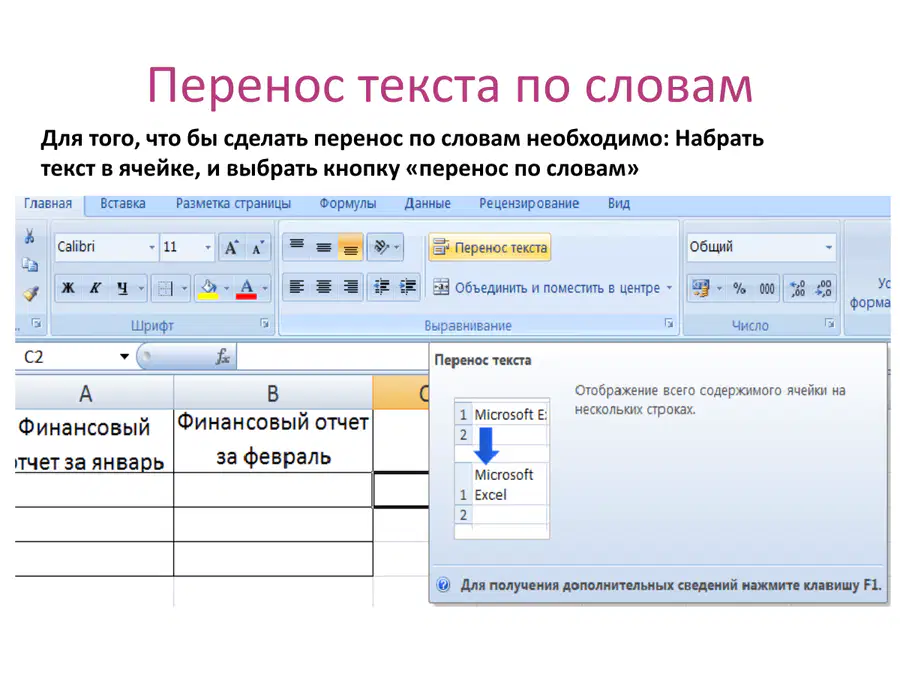The width and height of the screenshot is (900, 675).
Task: Click Объединить и поместить в центре
Action: pyautogui.click(x=552, y=288)
